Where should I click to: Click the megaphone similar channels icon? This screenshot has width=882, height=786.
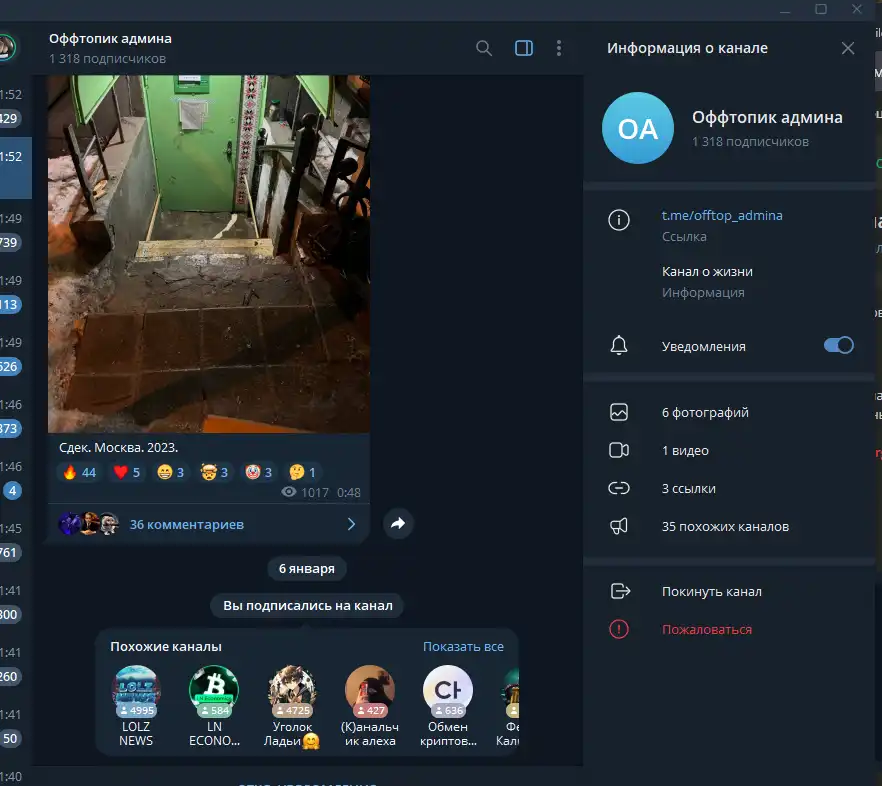pyautogui.click(x=619, y=527)
